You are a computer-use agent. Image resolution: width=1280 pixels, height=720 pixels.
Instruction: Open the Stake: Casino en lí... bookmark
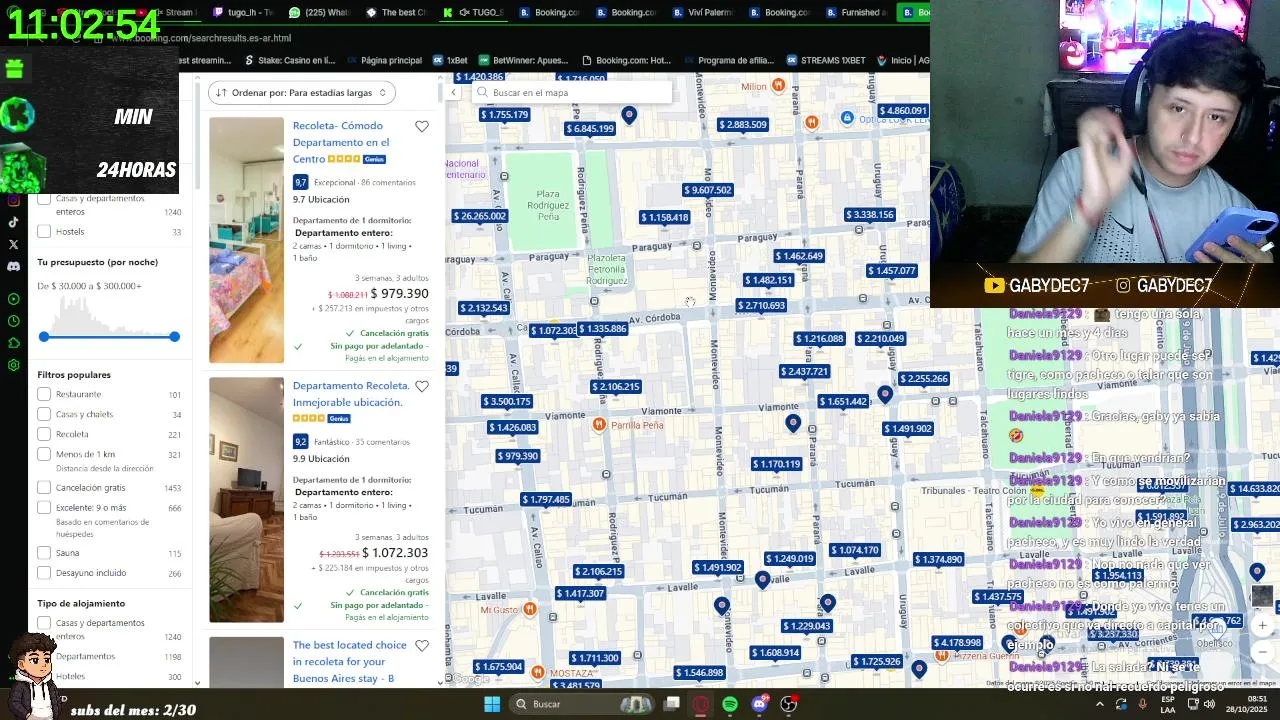pyautogui.click(x=290, y=60)
